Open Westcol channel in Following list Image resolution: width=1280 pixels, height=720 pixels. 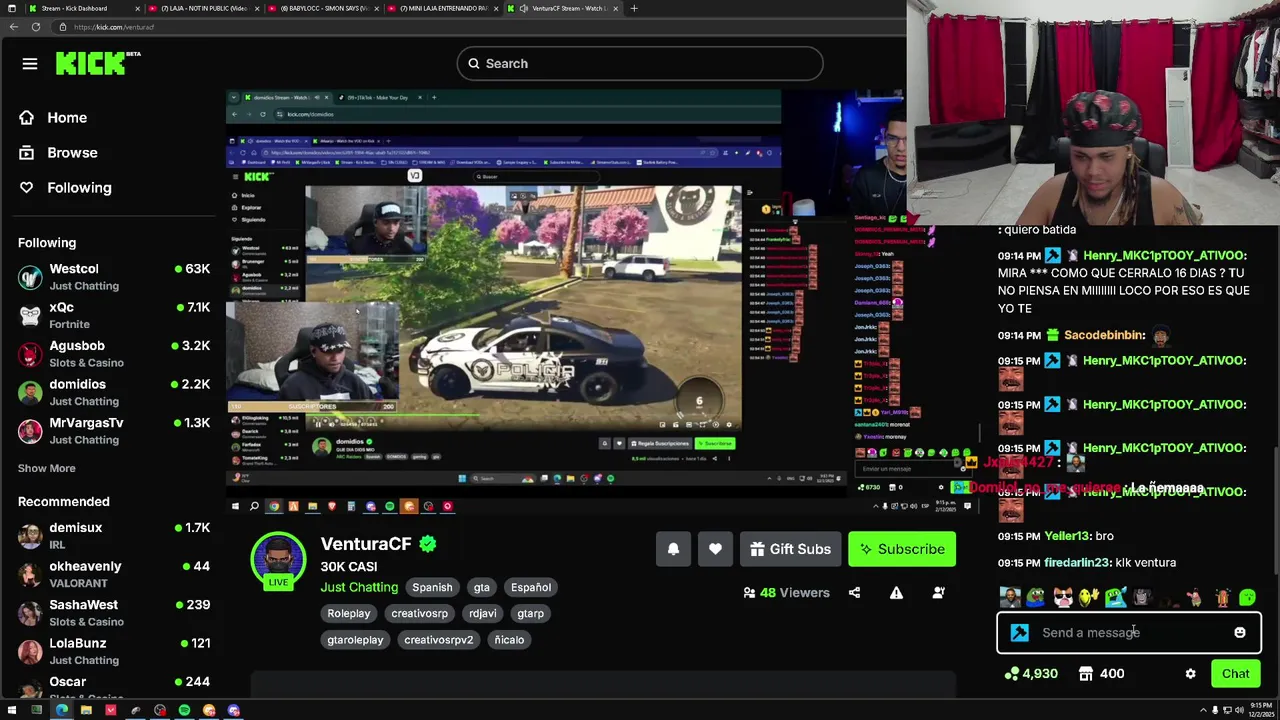coord(113,277)
